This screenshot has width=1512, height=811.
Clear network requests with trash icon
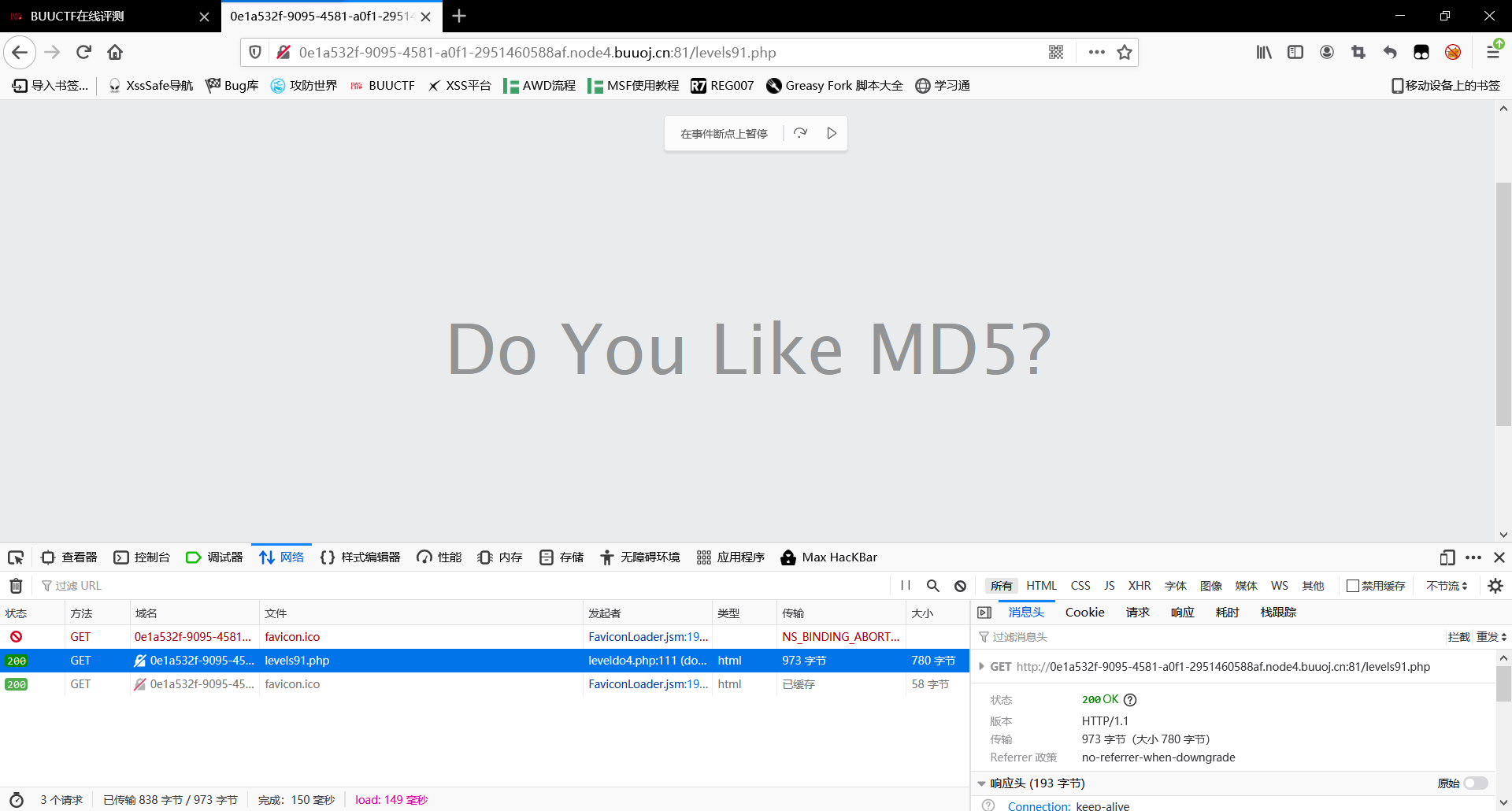15,586
